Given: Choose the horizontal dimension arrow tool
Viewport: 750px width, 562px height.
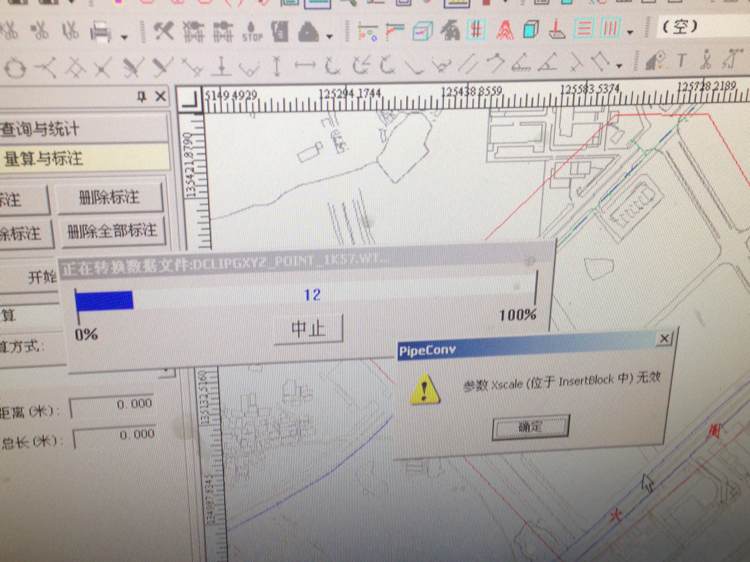Looking at the screenshot, I should tap(305, 65).
